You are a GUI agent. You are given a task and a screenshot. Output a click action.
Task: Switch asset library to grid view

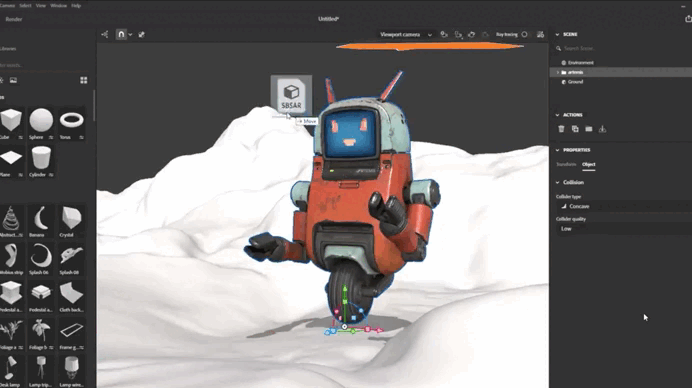83,80
